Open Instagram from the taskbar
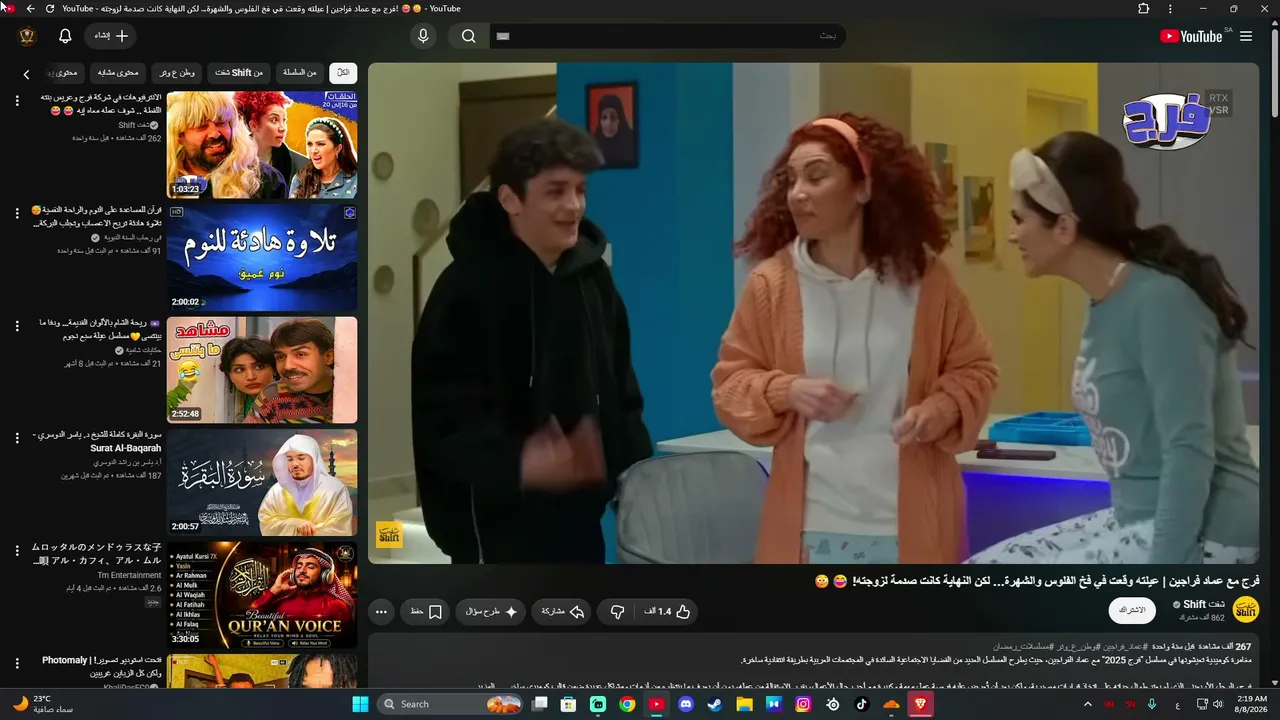The width and height of the screenshot is (1280, 720). [803, 704]
